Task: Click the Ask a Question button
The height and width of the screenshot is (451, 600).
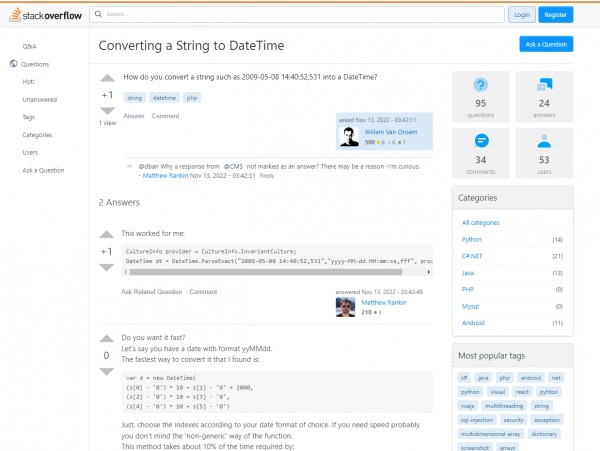Action: (x=546, y=44)
